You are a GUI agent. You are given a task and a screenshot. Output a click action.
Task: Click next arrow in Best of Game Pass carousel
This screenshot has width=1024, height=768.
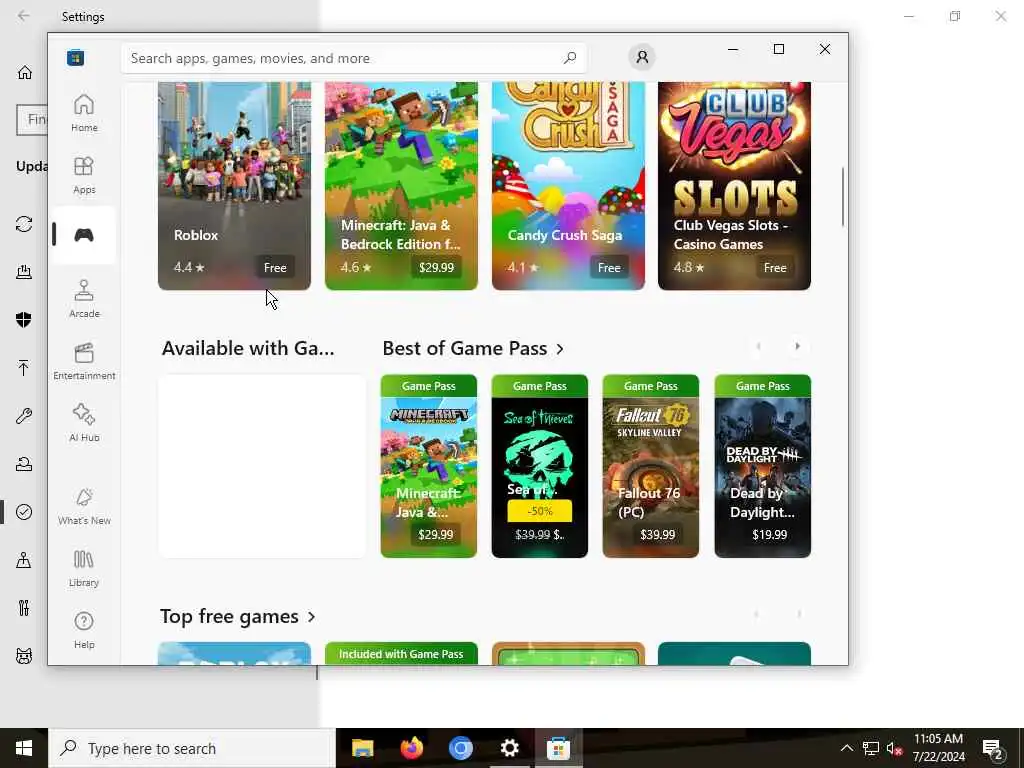[x=797, y=346]
